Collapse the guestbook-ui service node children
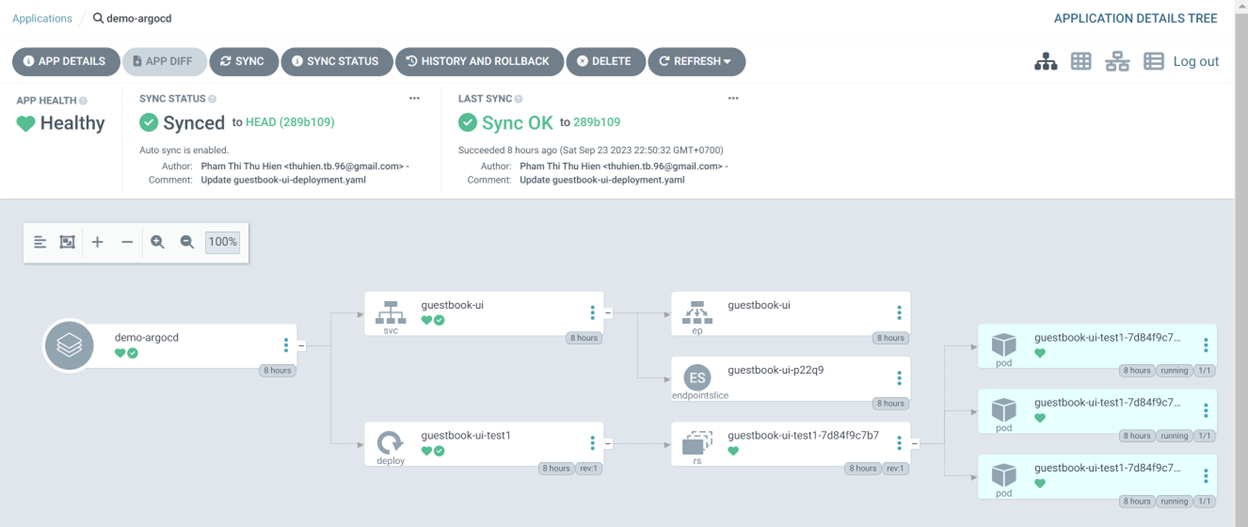Viewport: 1248px width, 527px height. pyautogui.click(x=608, y=313)
